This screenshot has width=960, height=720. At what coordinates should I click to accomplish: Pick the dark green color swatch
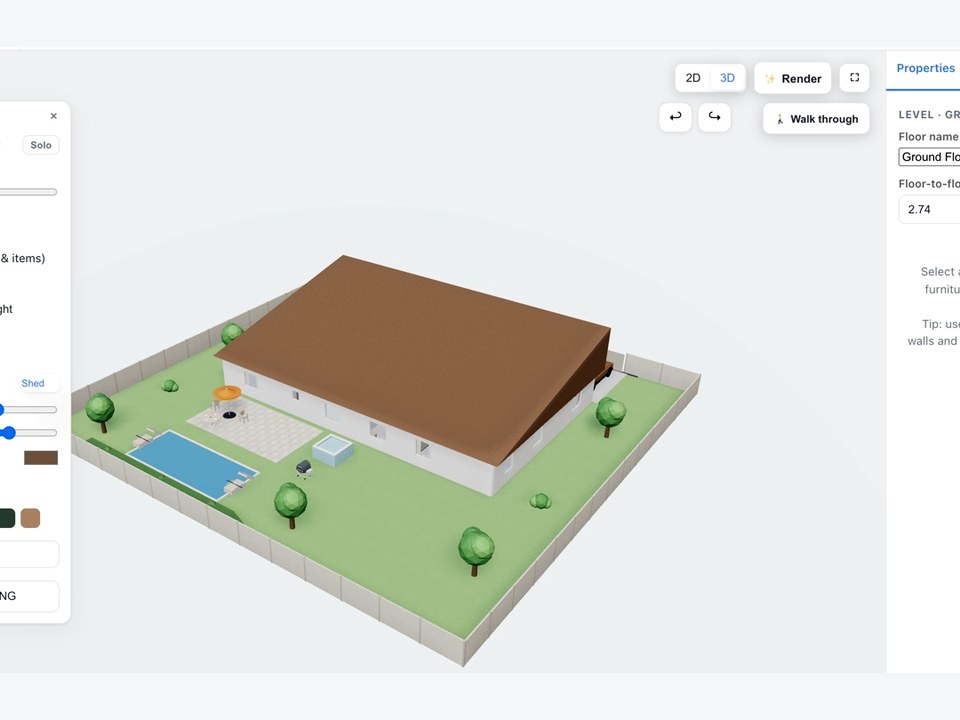(7, 518)
